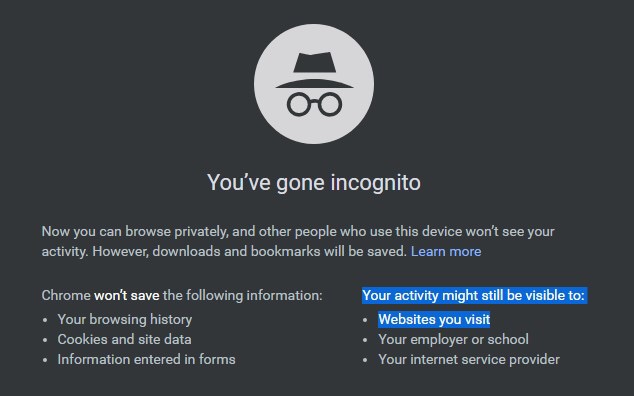634x396 pixels.
Task: Click the bullet beside "Your internet service provider"
Action: [x=365, y=360]
